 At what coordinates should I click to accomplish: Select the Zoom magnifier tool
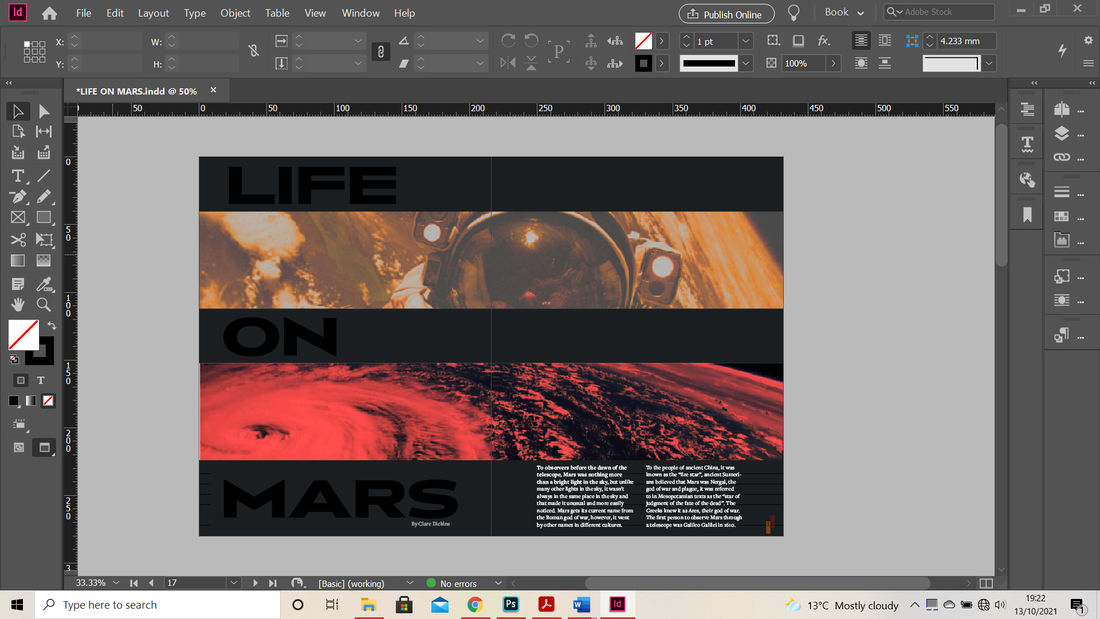pyautogui.click(x=43, y=305)
